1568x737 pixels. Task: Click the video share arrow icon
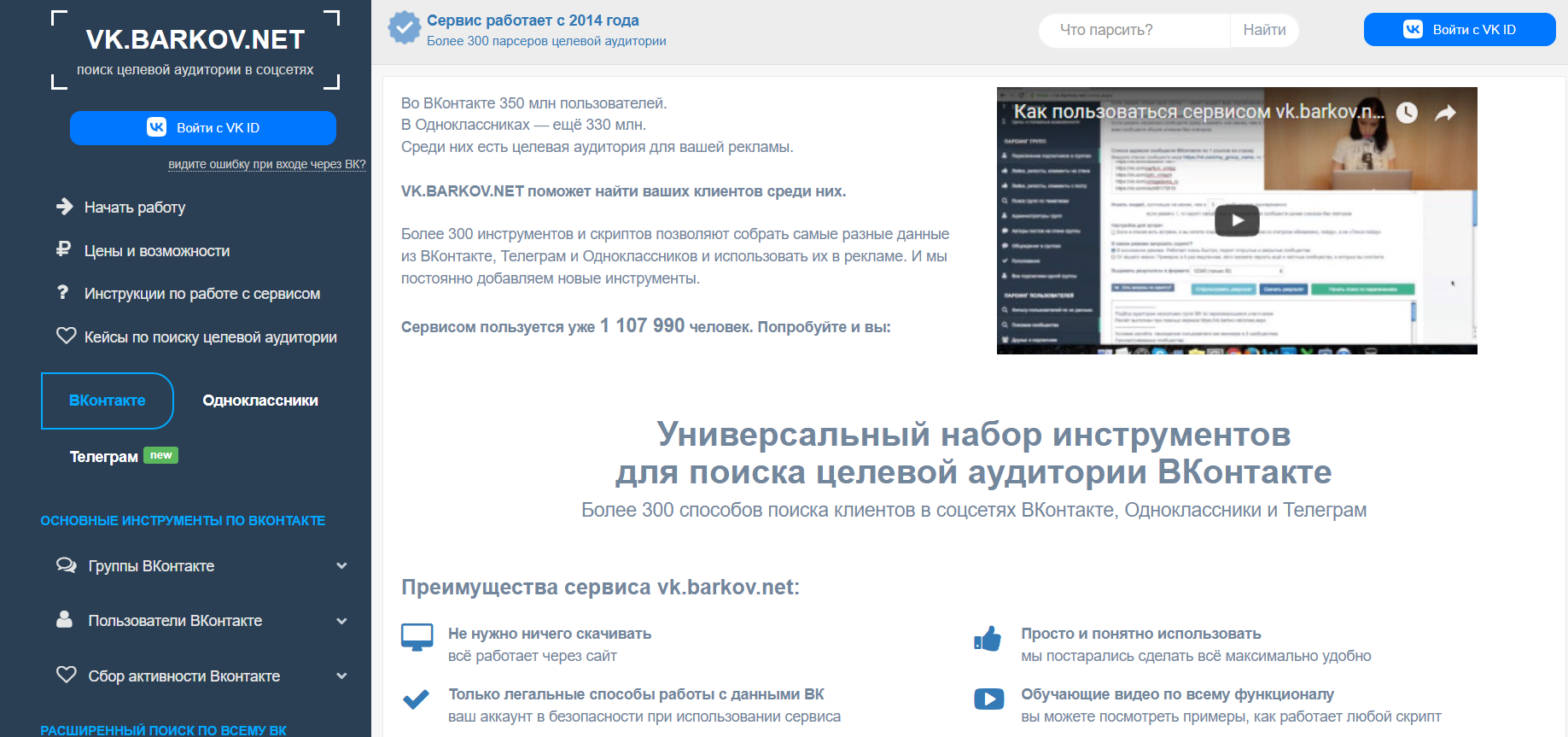pyautogui.click(x=1445, y=112)
